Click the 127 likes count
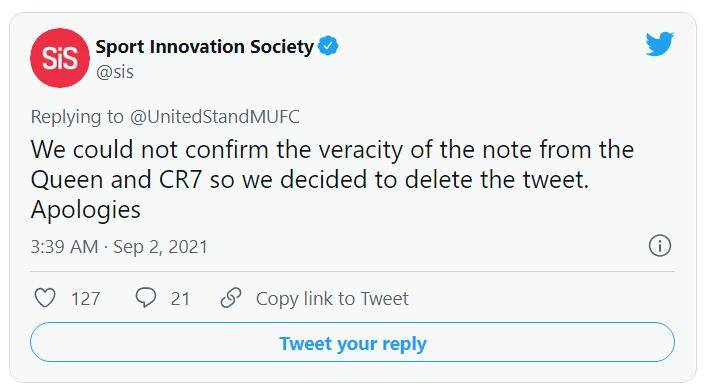 [x=86, y=299]
